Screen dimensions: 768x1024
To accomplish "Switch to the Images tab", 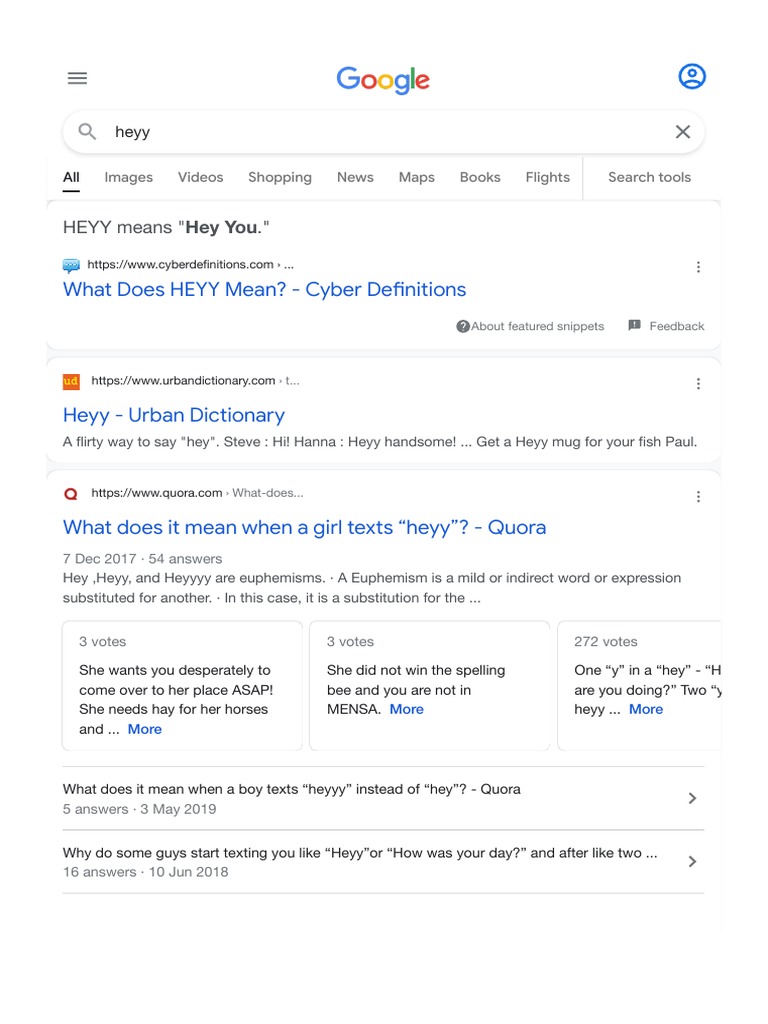I will click(x=129, y=177).
